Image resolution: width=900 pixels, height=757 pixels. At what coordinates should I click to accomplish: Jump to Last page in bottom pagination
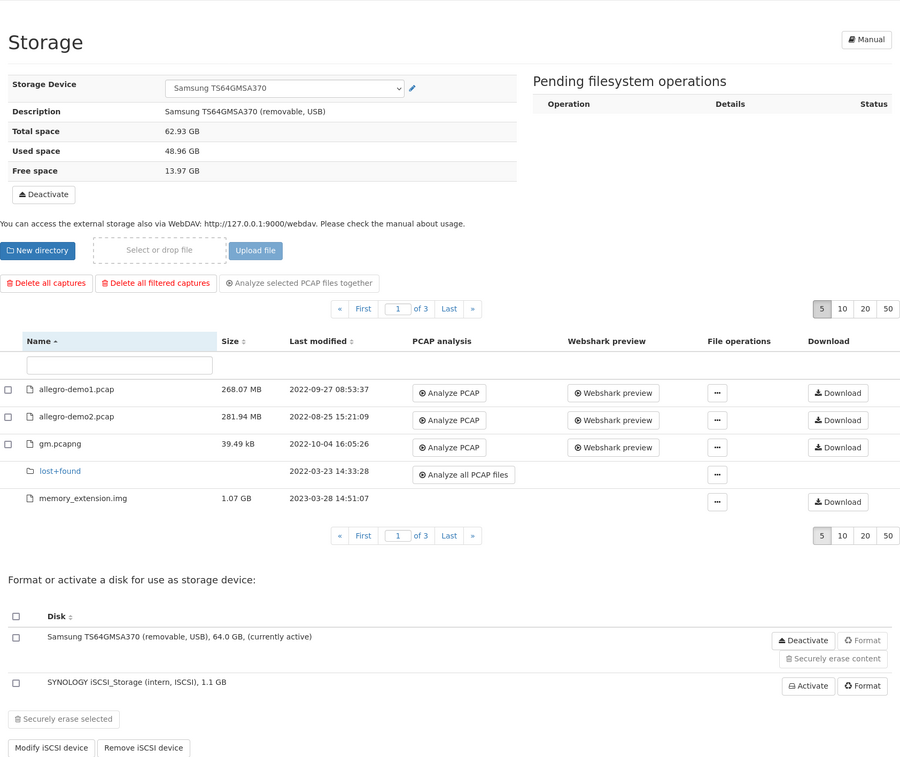click(x=449, y=536)
